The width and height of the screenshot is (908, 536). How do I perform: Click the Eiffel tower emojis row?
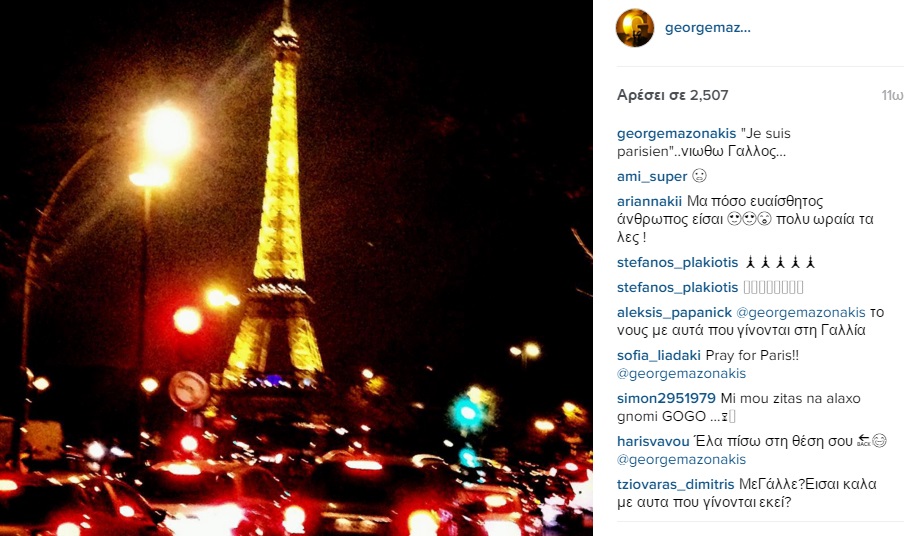tap(780, 263)
